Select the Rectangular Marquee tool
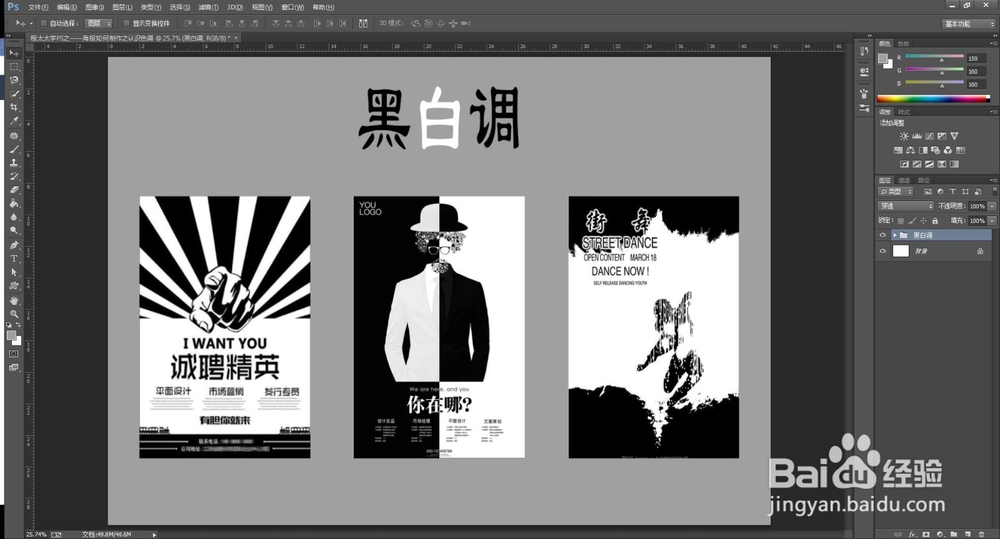Viewport: 1000px width, 539px height. 14,66
